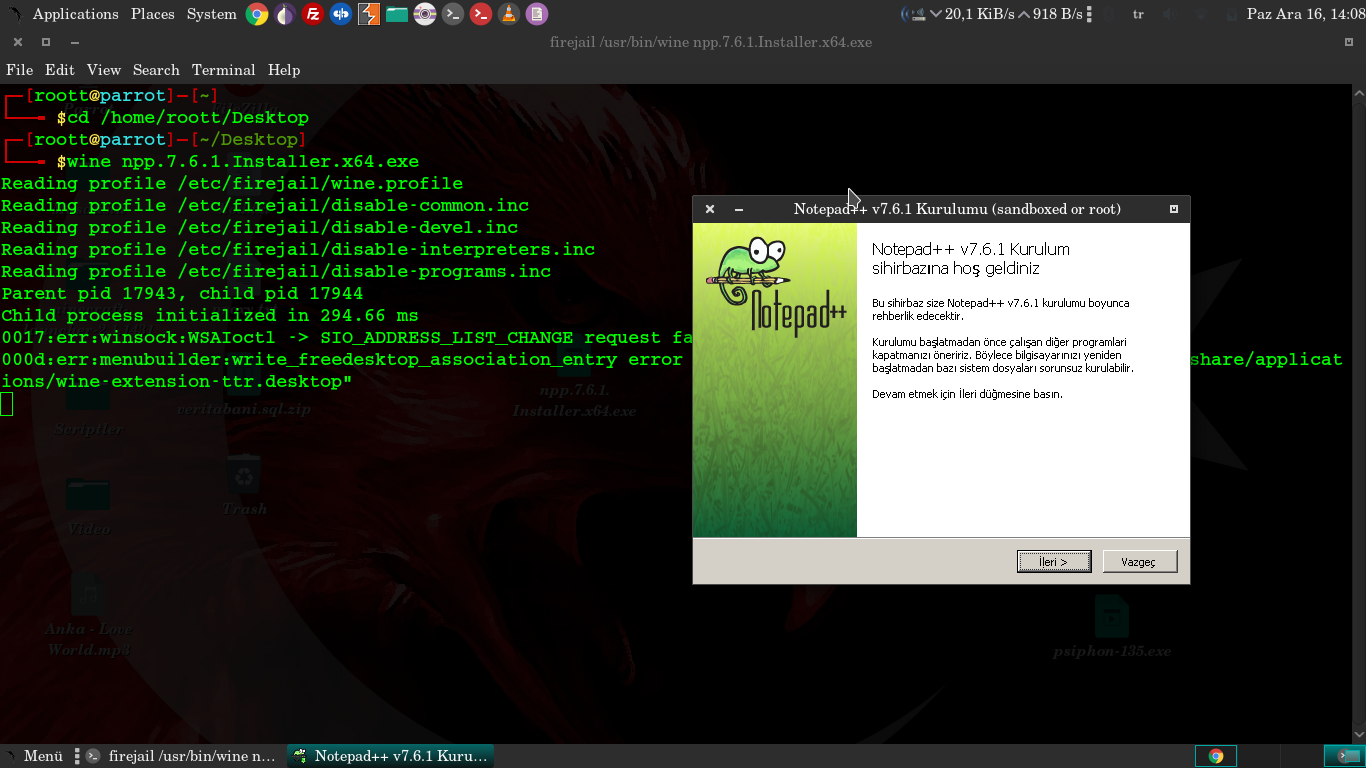Open the terminal File menu
Viewport: 1366px width, 768px height.
(x=19, y=70)
